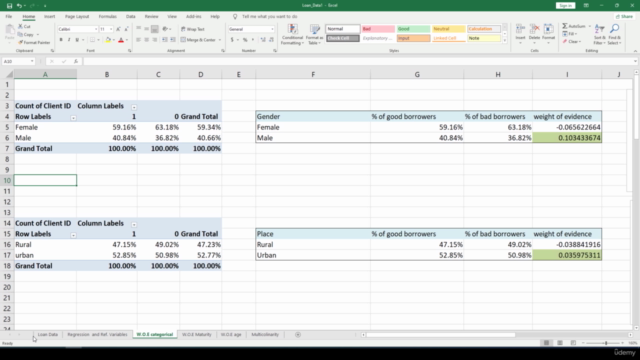The image size is (640, 360).
Task: Open the Name Box dropdown
Action: pyautogui.click(x=32, y=61)
